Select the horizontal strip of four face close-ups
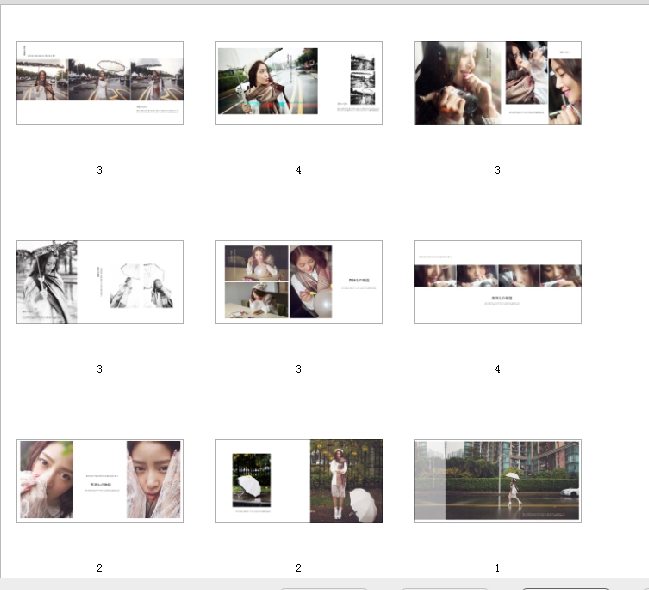This screenshot has height=590, width=649. (x=498, y=282)
